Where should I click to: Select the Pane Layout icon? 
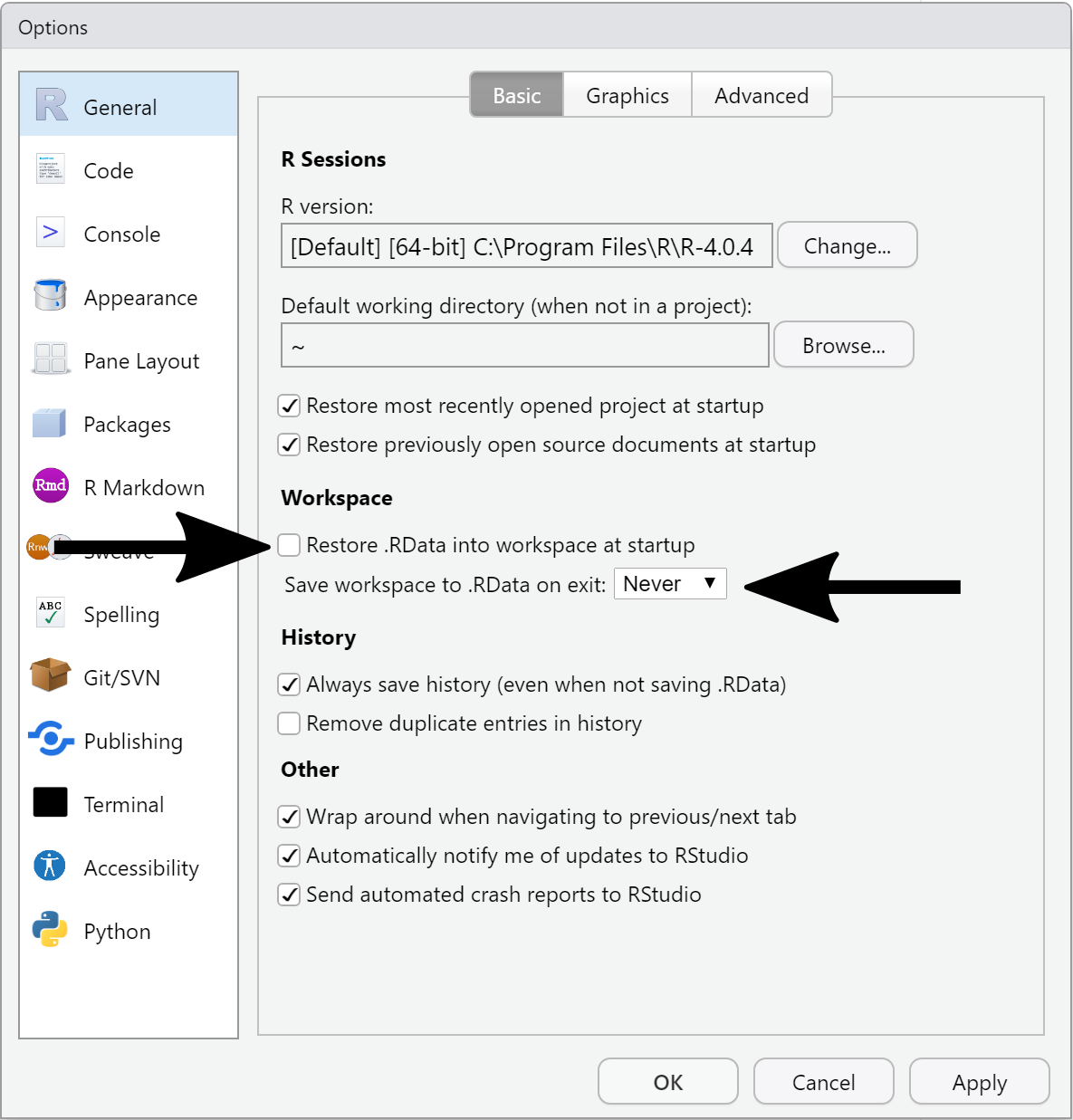[51, 359]
